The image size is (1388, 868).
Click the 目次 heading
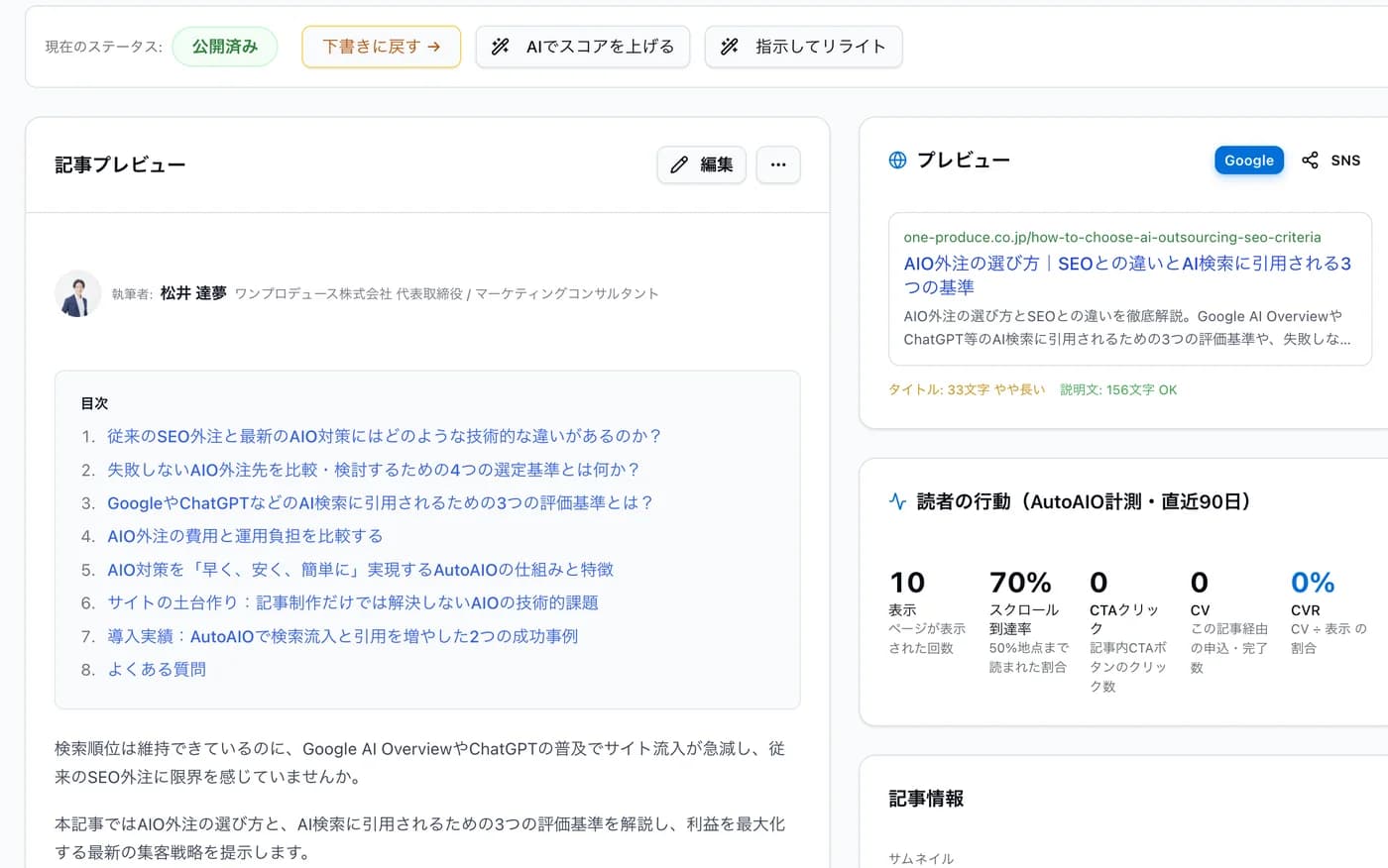point(94,403)
